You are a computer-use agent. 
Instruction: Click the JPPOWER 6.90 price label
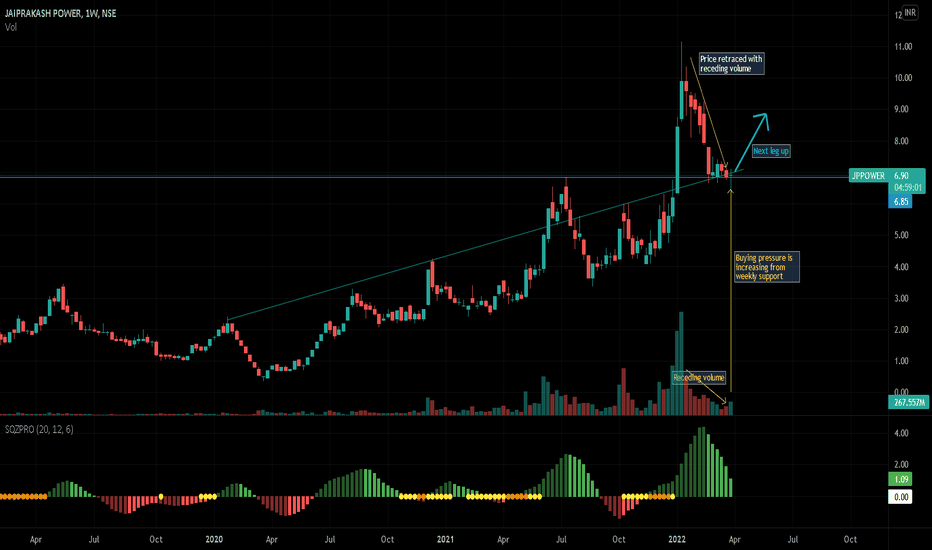tap(886, 175)
